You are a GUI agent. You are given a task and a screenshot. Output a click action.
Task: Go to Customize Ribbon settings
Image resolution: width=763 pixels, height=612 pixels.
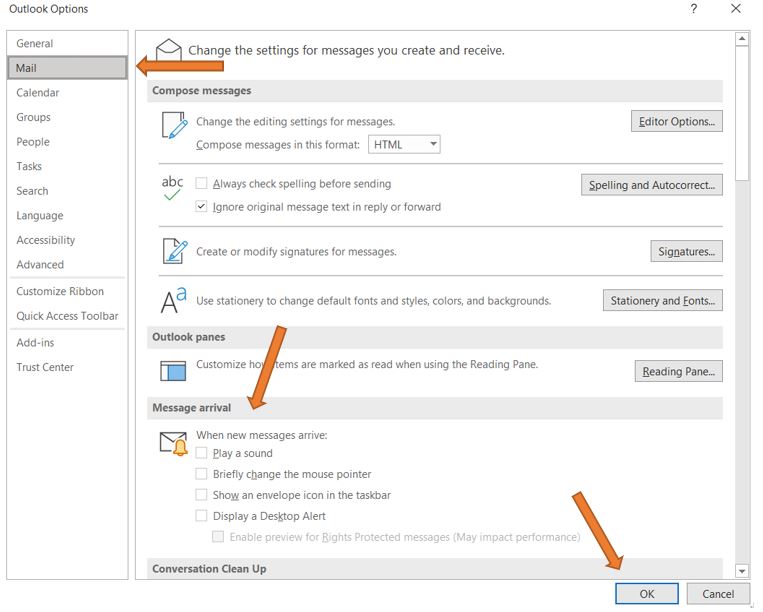[x=68, y=291]
